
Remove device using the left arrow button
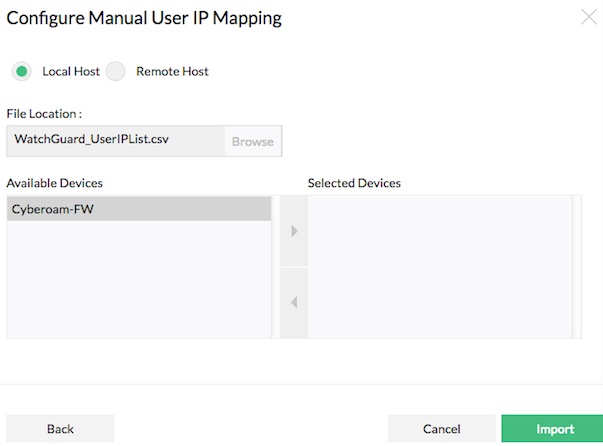(294, 302)
